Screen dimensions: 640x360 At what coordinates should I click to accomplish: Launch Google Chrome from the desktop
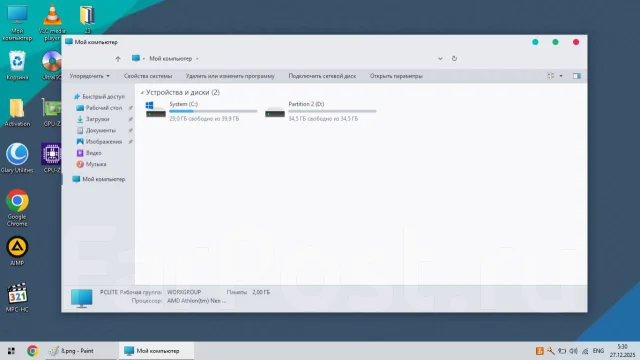point(17,207)
